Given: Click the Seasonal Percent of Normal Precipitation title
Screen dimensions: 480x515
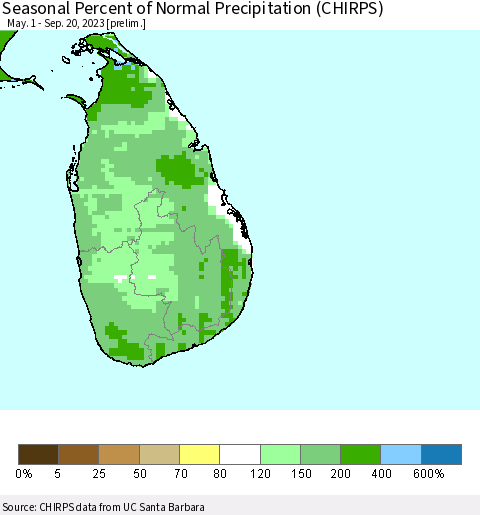Looking at the screenshot, I should 193,9.
